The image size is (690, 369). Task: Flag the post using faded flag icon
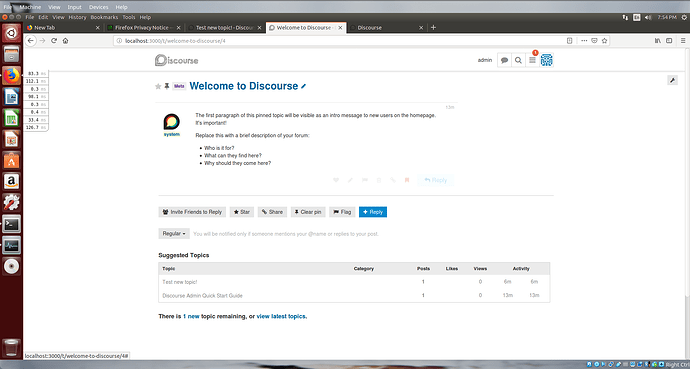364,180
